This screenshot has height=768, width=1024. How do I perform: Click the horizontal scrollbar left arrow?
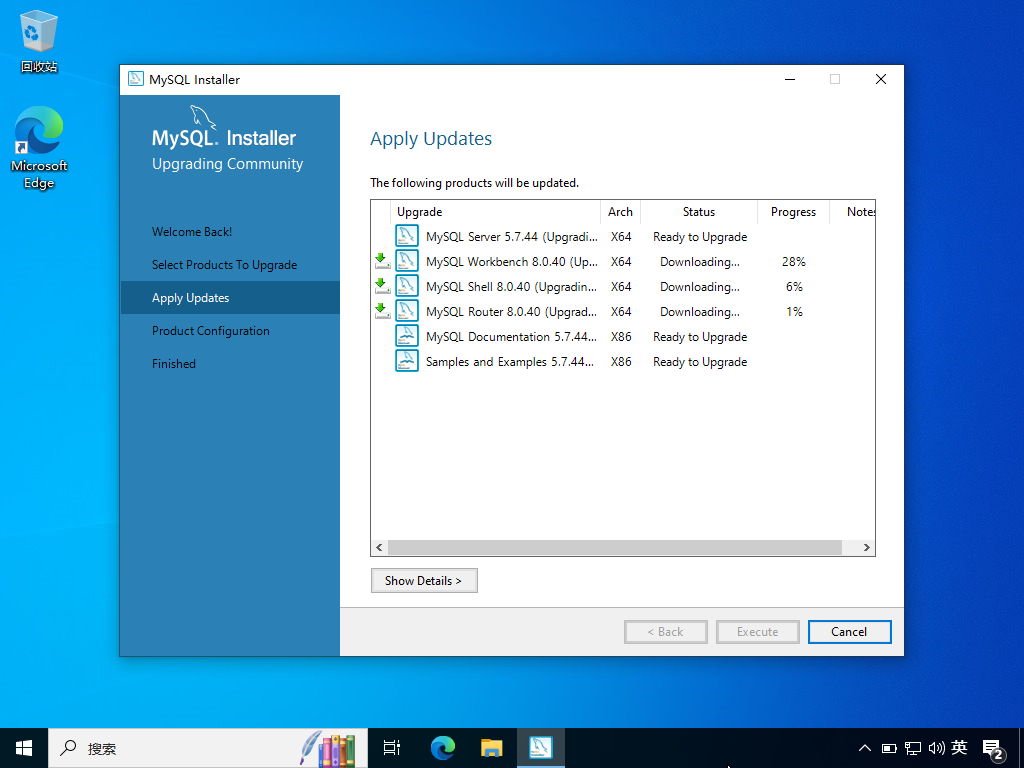click(x=379, y=548)
